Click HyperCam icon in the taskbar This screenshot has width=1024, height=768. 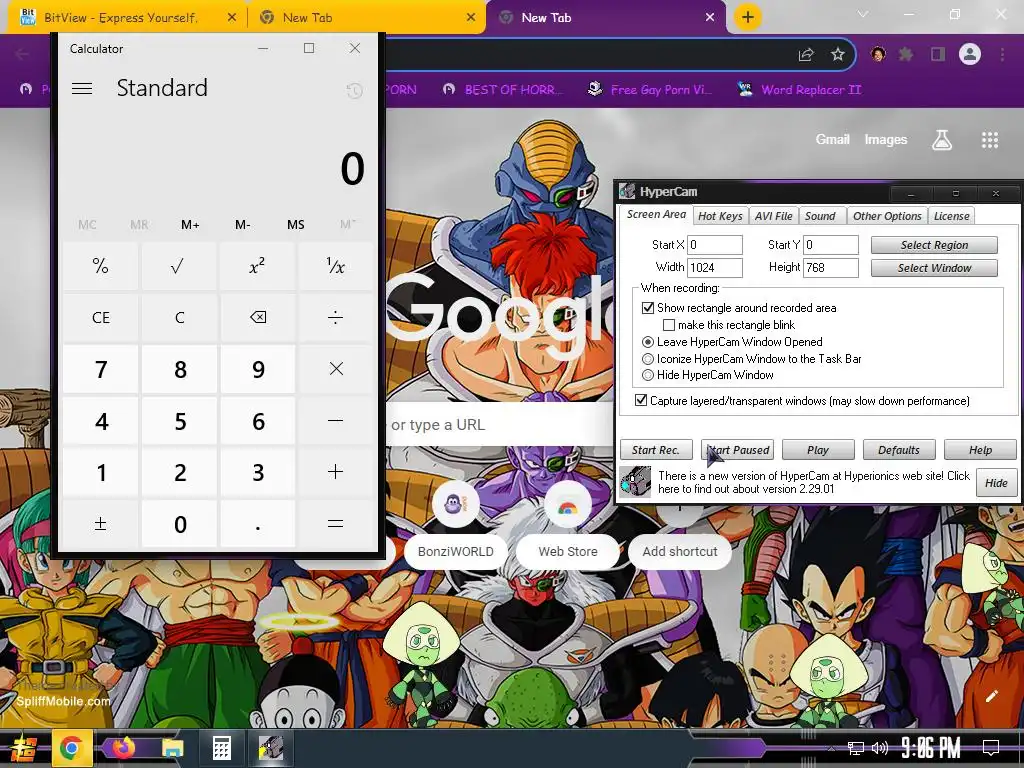[x=270, y=748]
